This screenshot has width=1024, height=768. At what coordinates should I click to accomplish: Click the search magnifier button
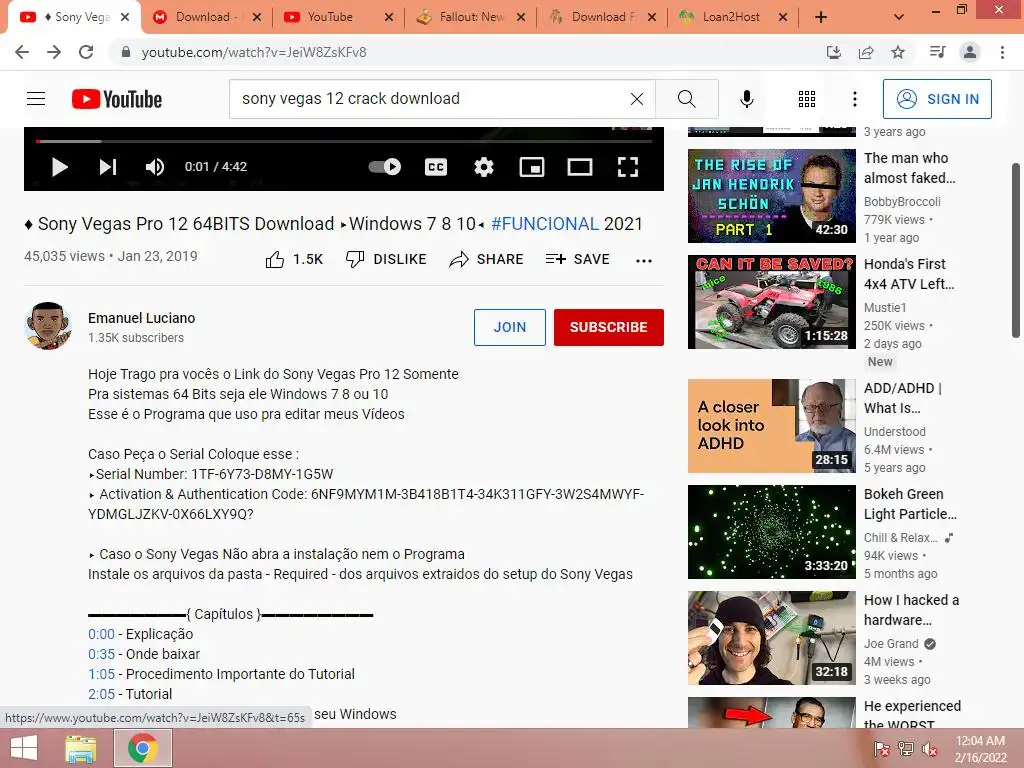pos(686,99)
